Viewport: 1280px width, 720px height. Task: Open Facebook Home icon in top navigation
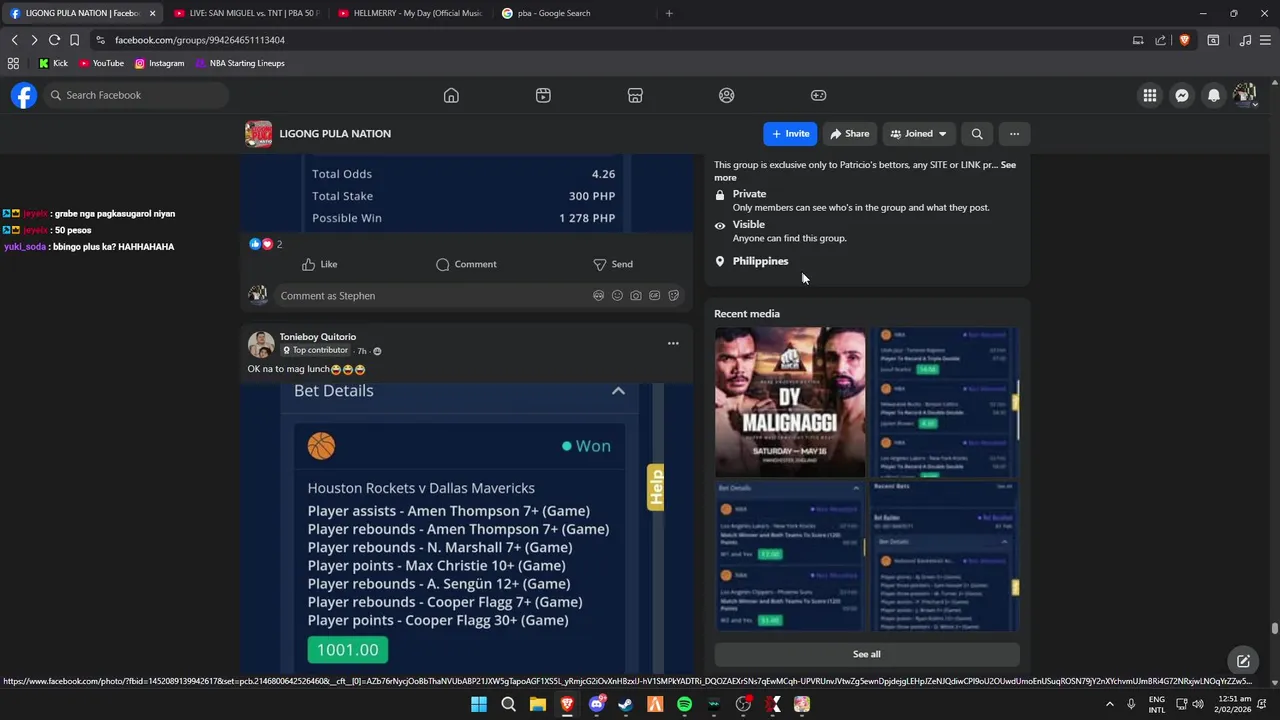[x=451, y=95]
